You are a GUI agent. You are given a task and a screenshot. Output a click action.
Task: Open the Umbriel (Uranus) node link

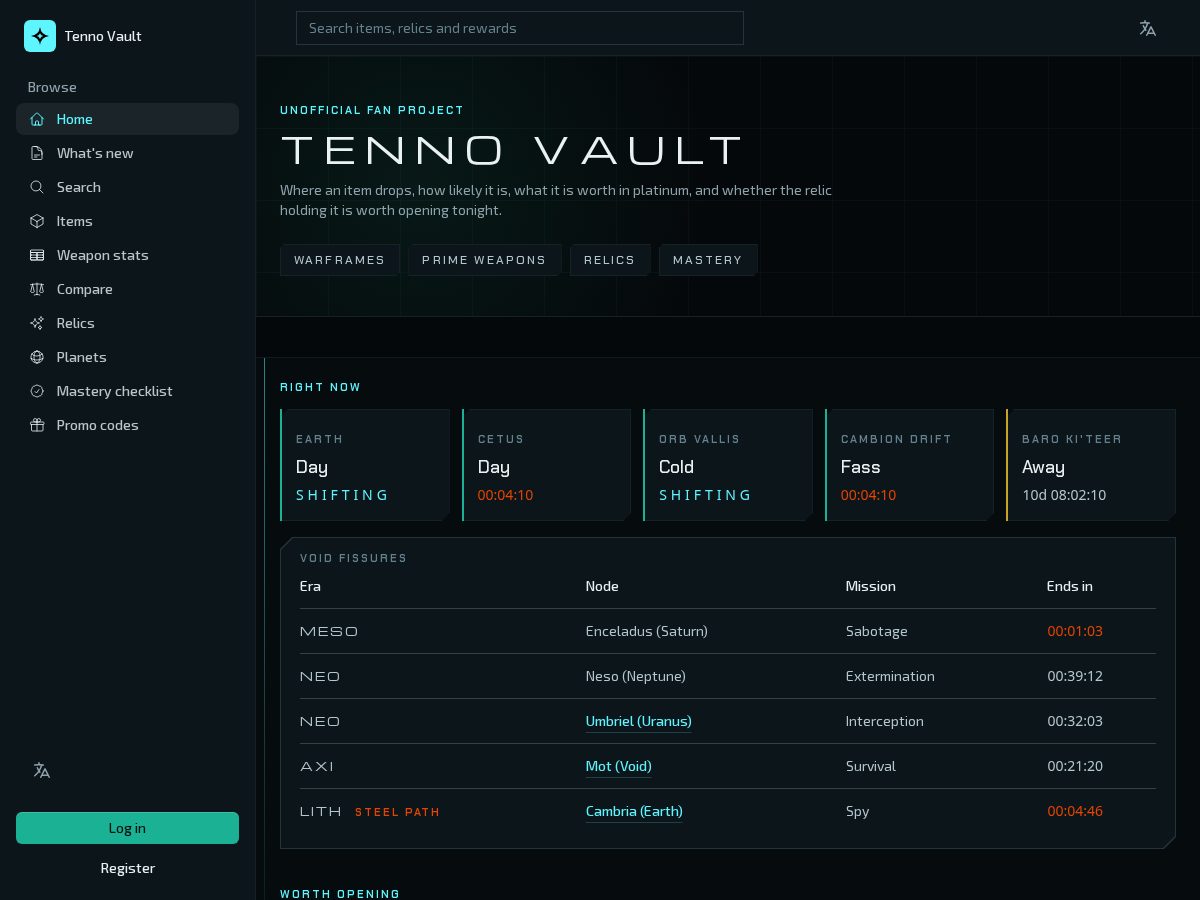[638, 721]
